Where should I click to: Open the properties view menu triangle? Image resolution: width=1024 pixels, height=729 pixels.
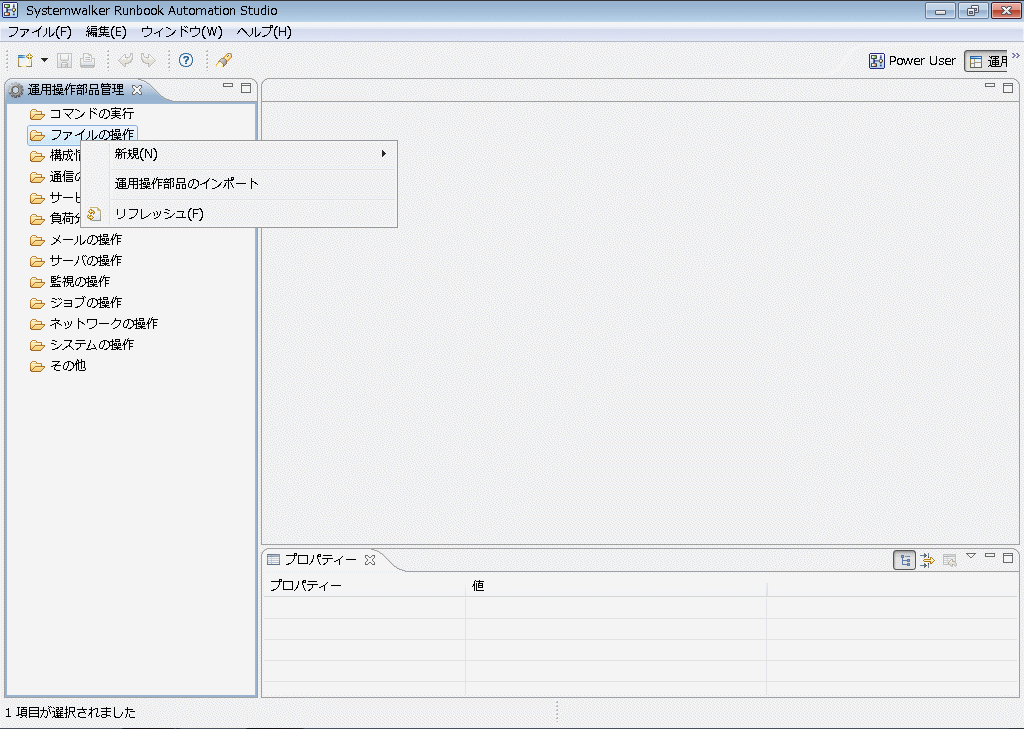[x=971, y=556]
